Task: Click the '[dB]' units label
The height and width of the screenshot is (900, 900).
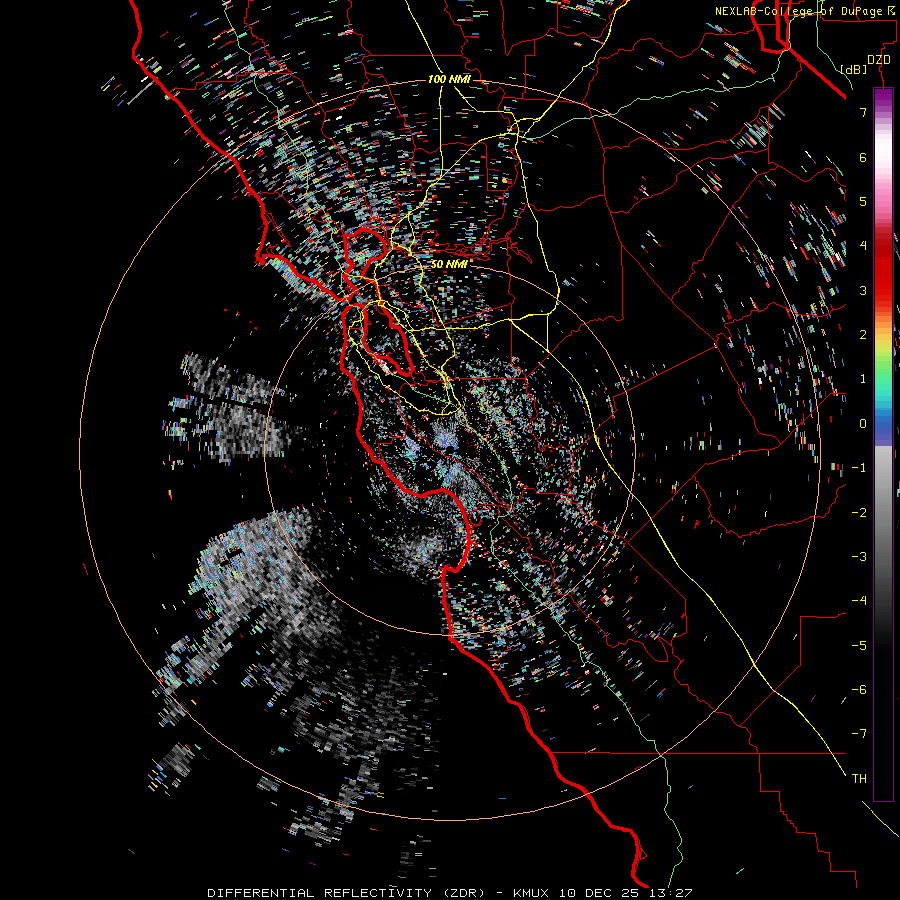Action: [854, 70]
